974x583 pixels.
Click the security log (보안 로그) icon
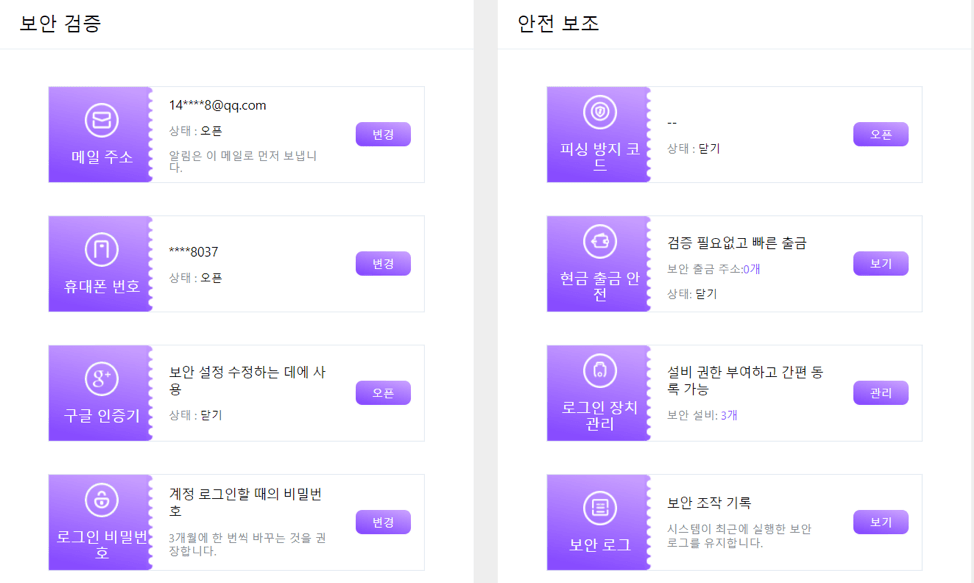599,508
